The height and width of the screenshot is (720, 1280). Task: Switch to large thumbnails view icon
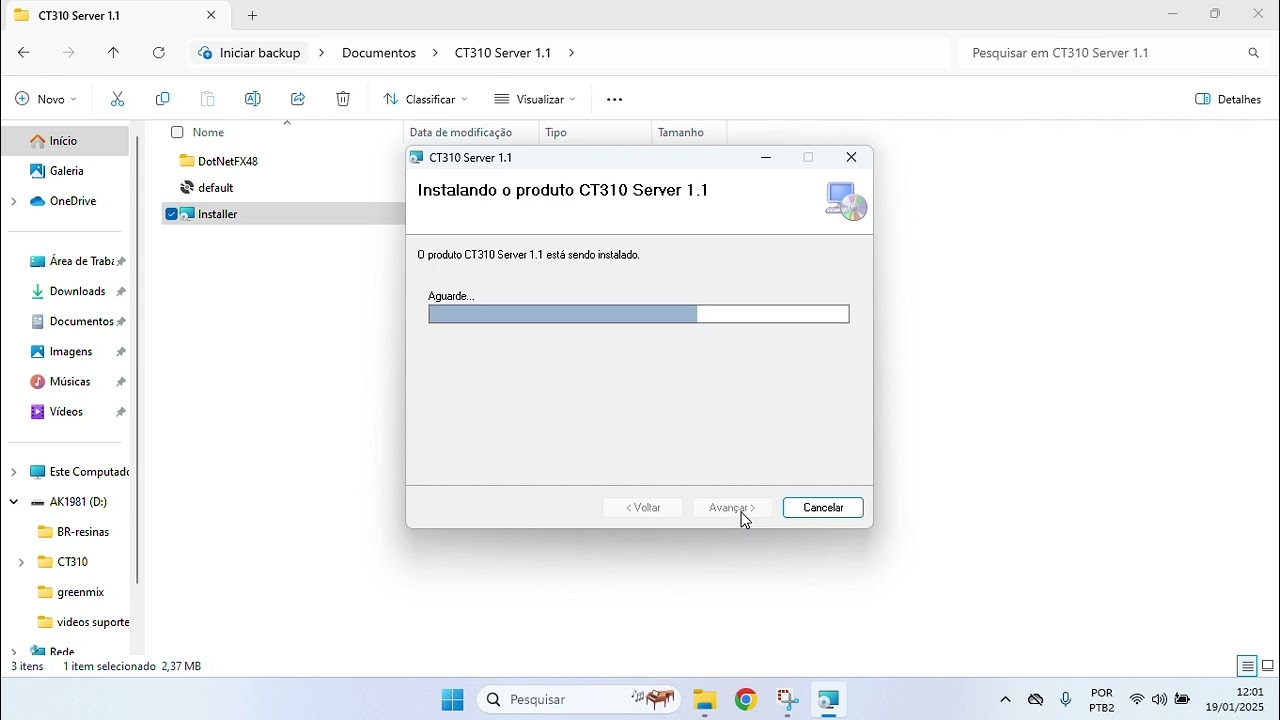click(1268, 666)
